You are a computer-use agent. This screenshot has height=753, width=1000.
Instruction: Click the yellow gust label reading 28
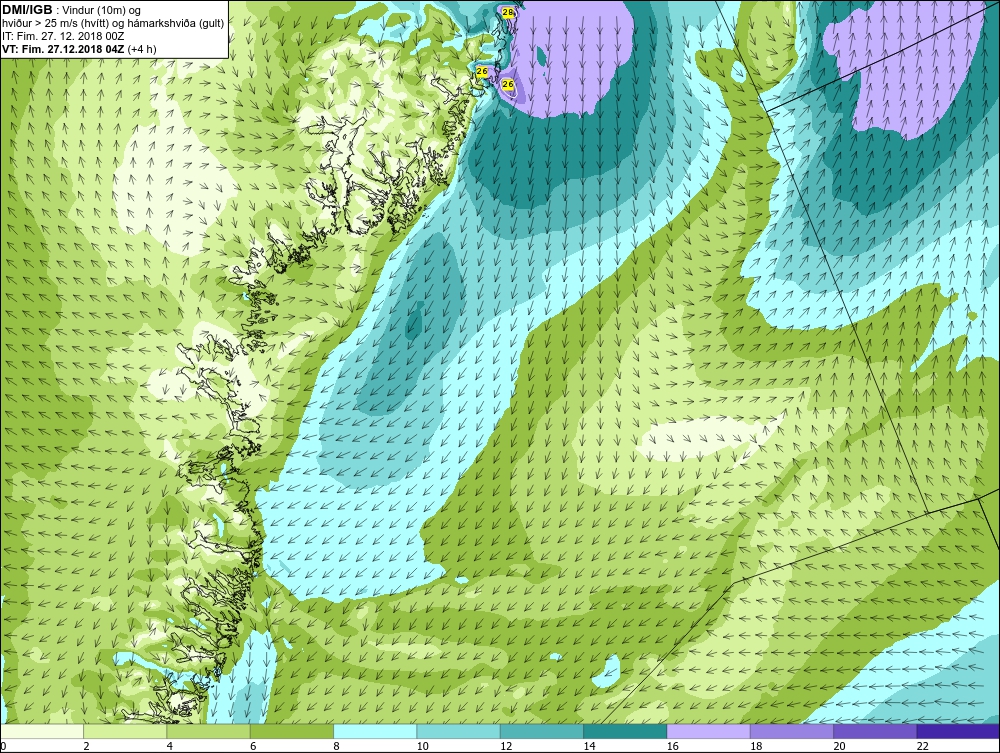[507, 12]
